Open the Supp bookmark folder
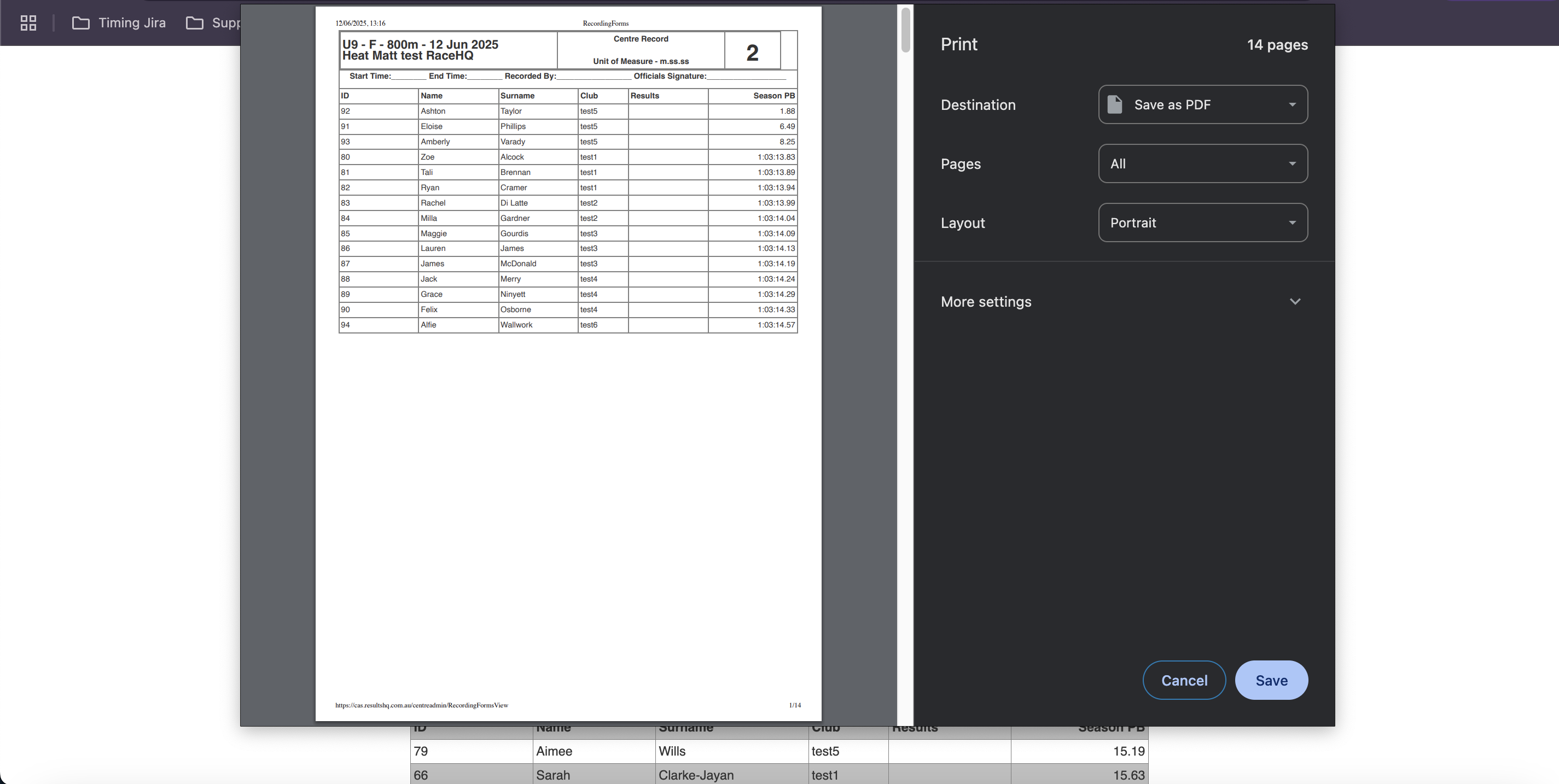The width and height of the screenshot is (1559, 784). (213, 23)
